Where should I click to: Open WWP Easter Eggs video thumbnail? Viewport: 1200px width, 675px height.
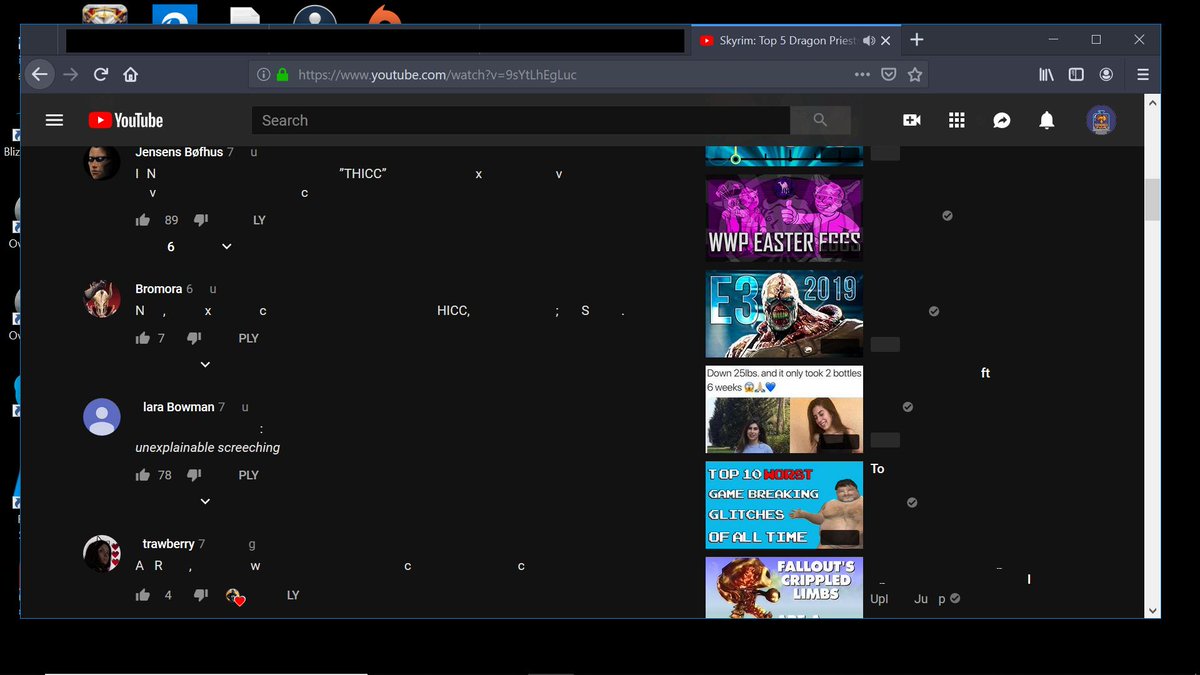pyautogui.click(x=784, y=219)
